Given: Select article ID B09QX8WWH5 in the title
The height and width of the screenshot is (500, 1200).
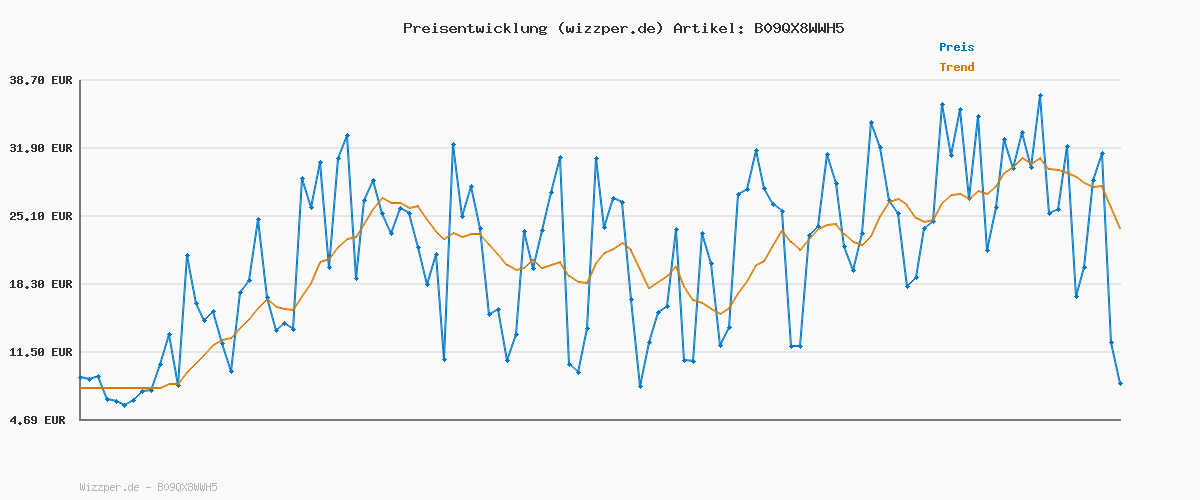Looking at the screenshot, I should [794, 28].
